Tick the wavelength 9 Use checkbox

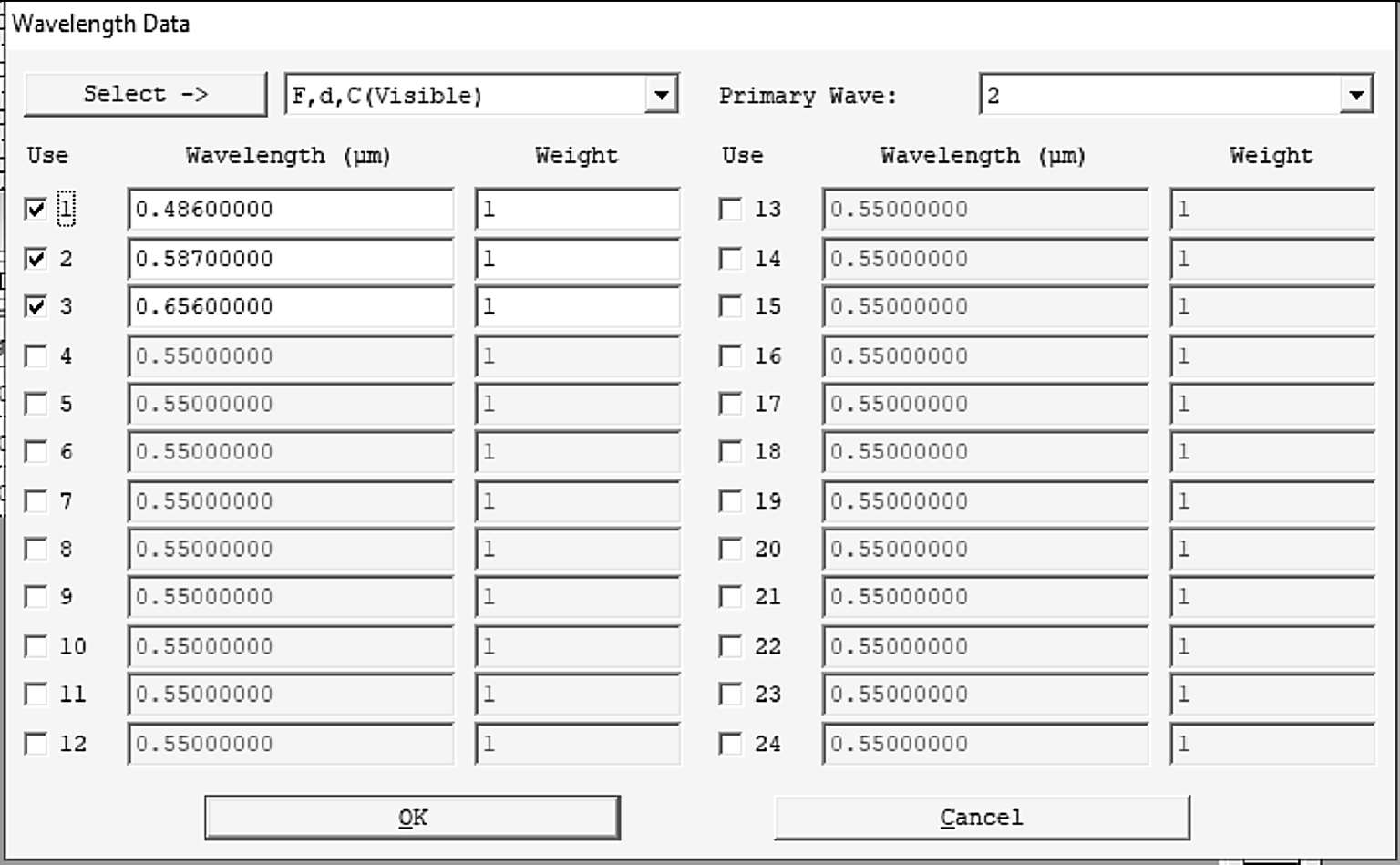pos(36,597)
